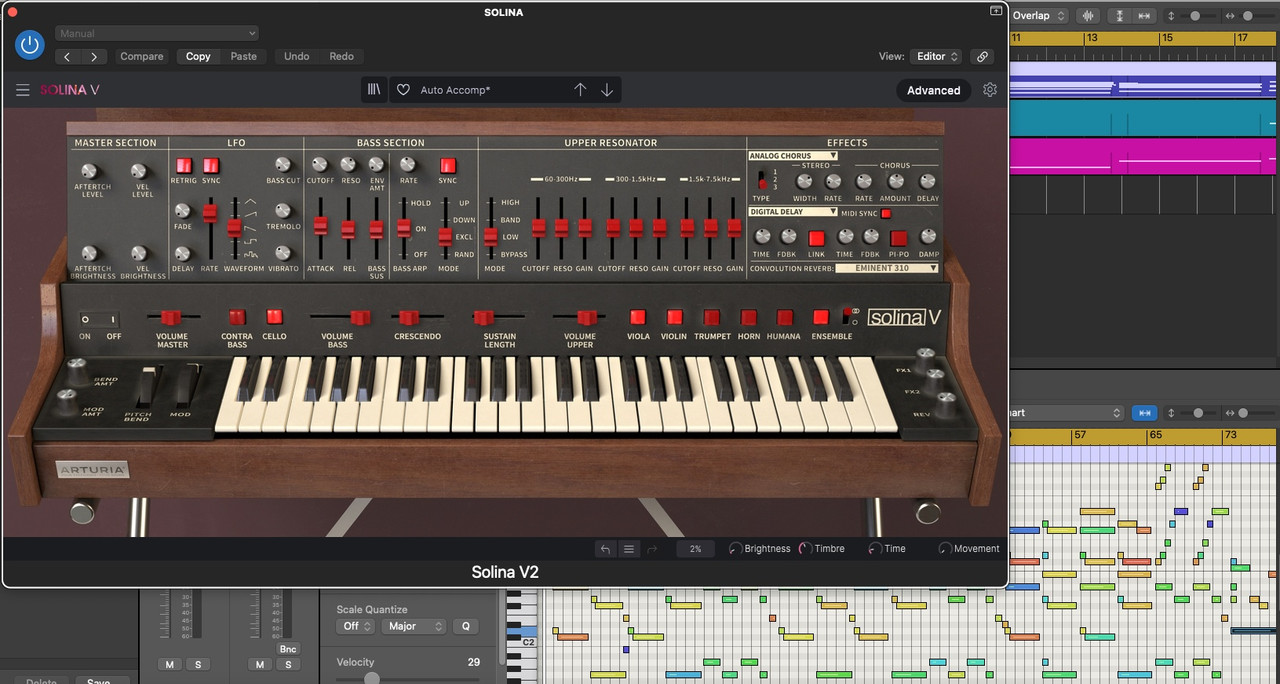Open the Eminent 310 reverb dropdown
1280x684 pixels.
887,268
